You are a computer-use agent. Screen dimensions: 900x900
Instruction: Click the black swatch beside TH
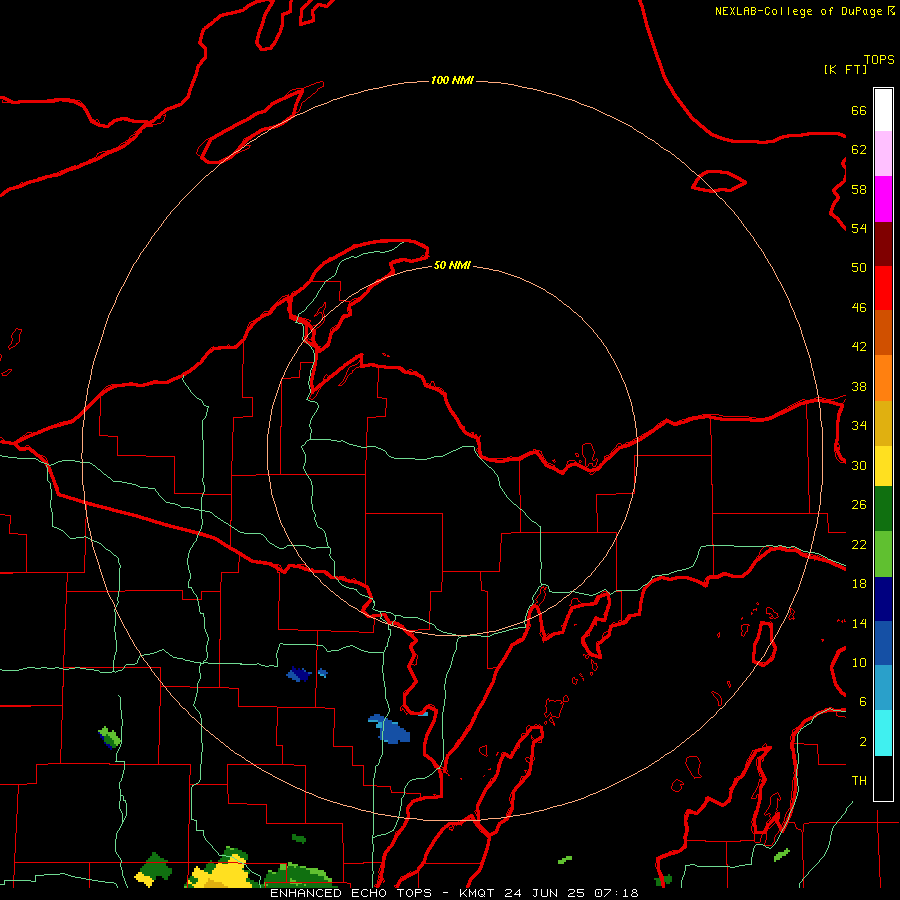click(883, 778)
